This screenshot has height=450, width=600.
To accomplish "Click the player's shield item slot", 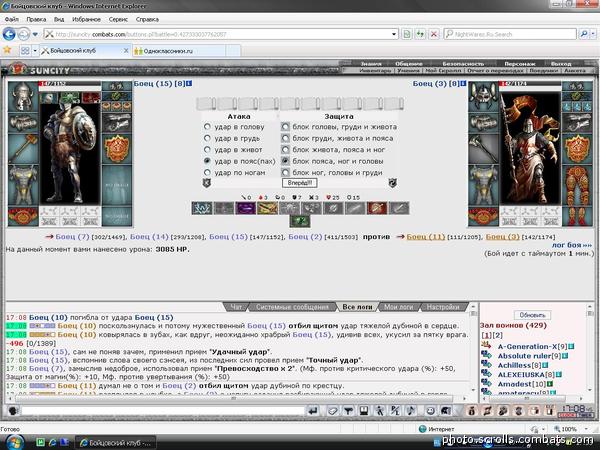I will point(117,149).
